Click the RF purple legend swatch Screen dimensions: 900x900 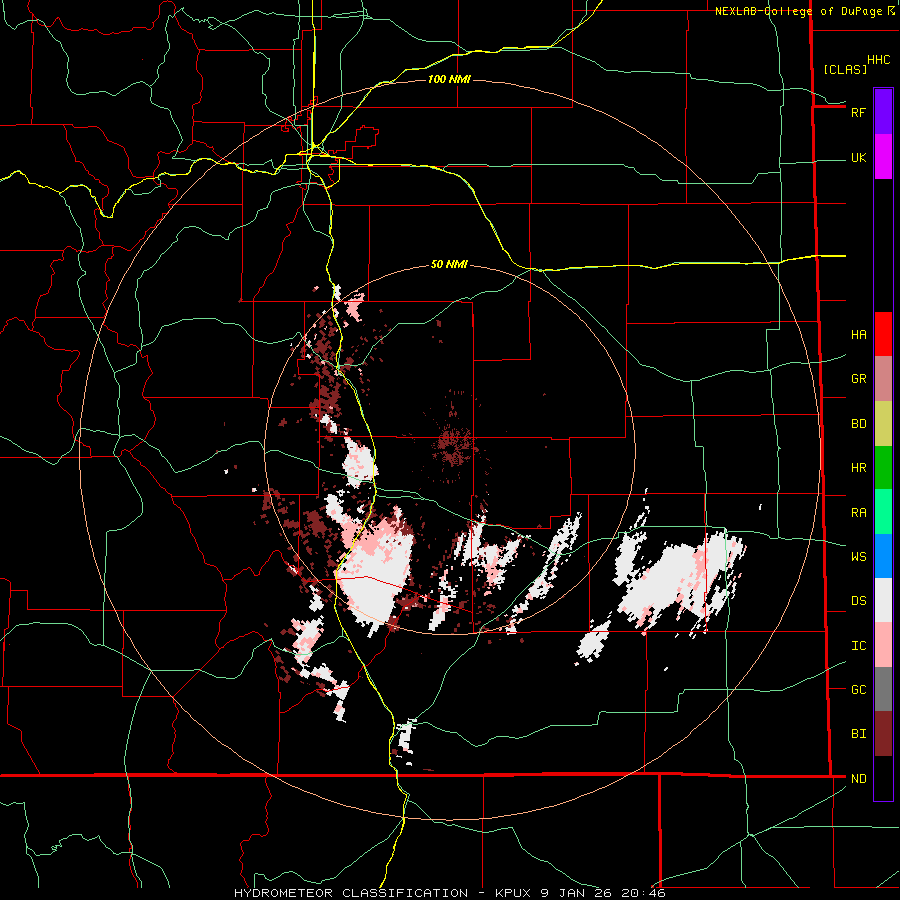click(883, 112)
